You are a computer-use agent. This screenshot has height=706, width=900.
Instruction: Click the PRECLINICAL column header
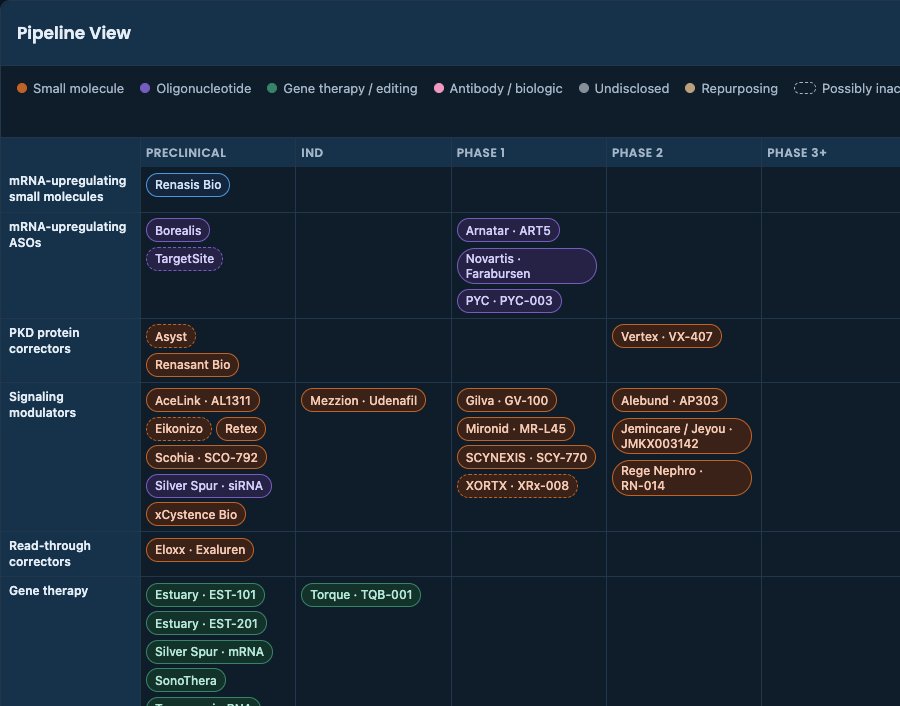click(x=186, y=153)
